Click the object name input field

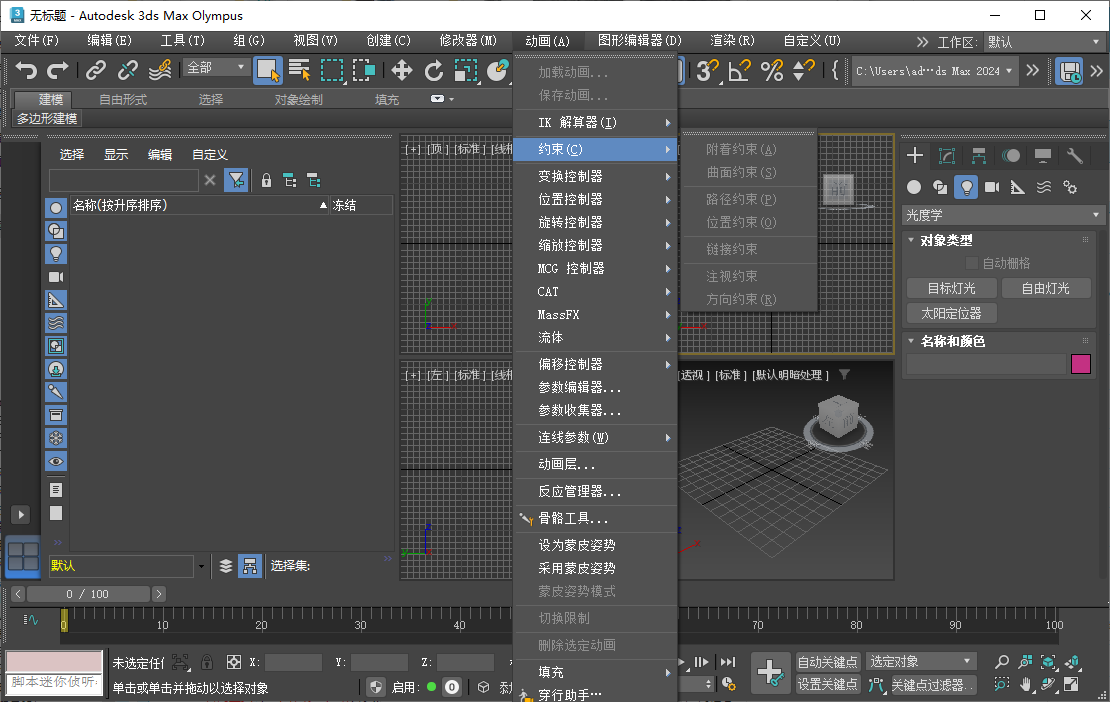pos(986,364)
